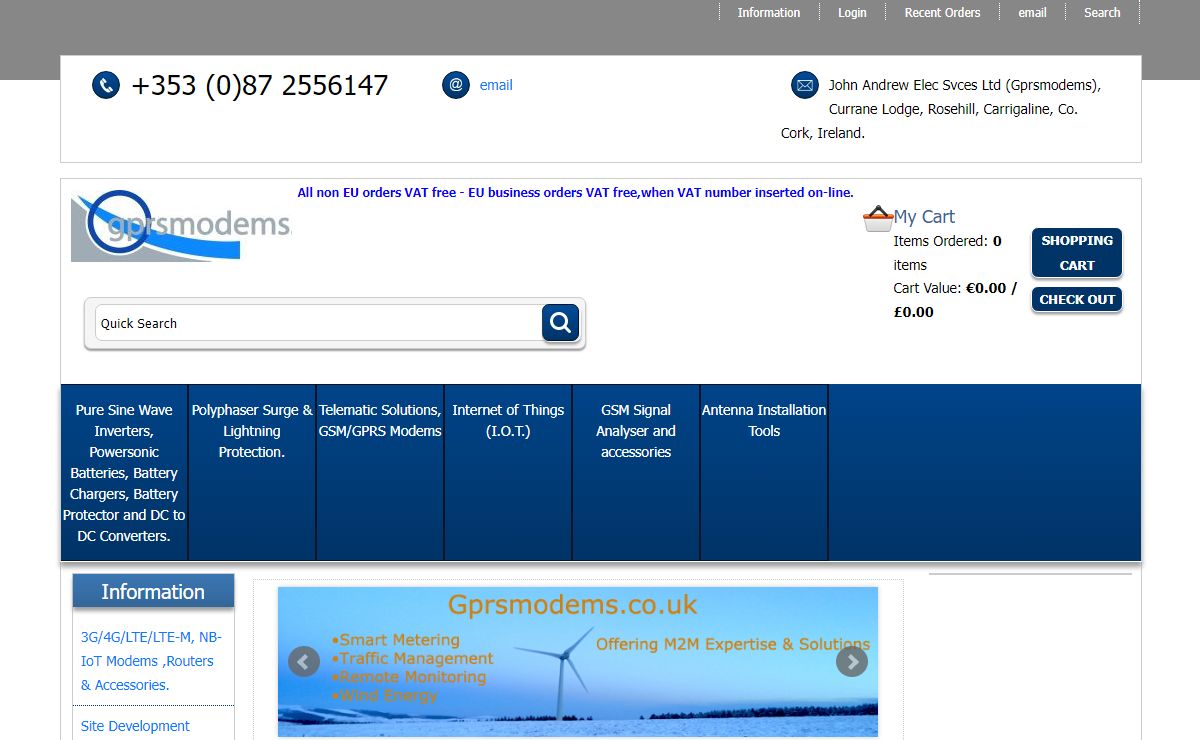Click the phone icon beside the number
The width and height of the screenshot is (1200, 740).
click(106, 85)
